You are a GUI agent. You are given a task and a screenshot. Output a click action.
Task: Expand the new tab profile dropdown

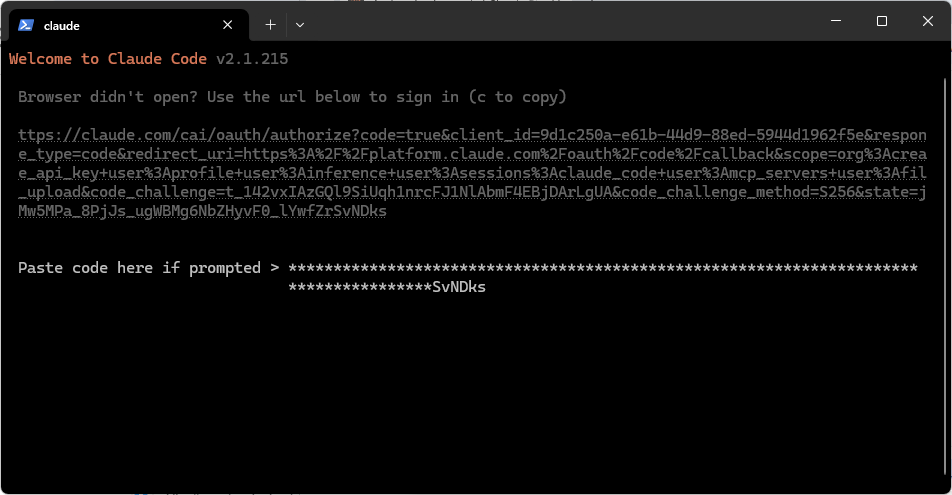(x=300, y=25)
